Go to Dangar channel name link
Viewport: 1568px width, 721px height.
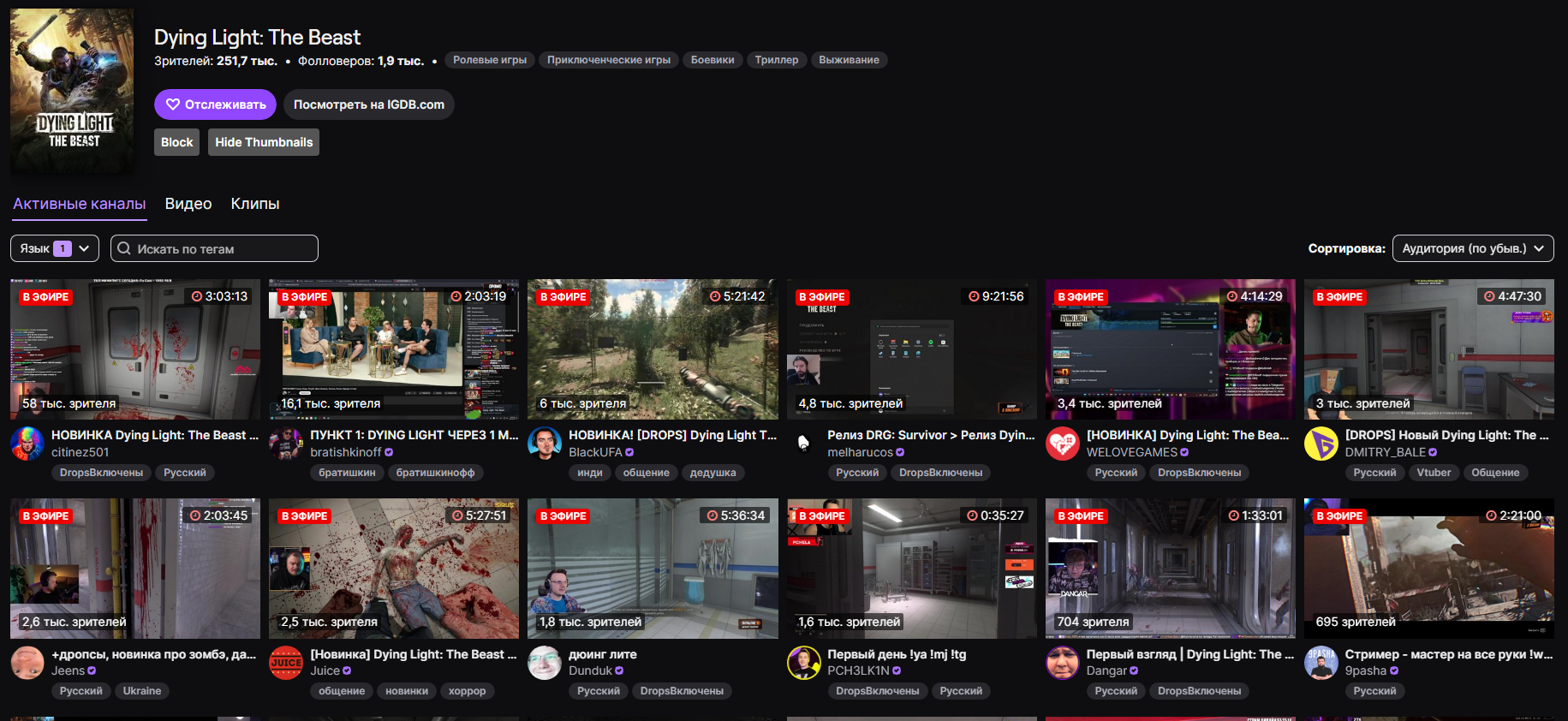pos(1107,671)
